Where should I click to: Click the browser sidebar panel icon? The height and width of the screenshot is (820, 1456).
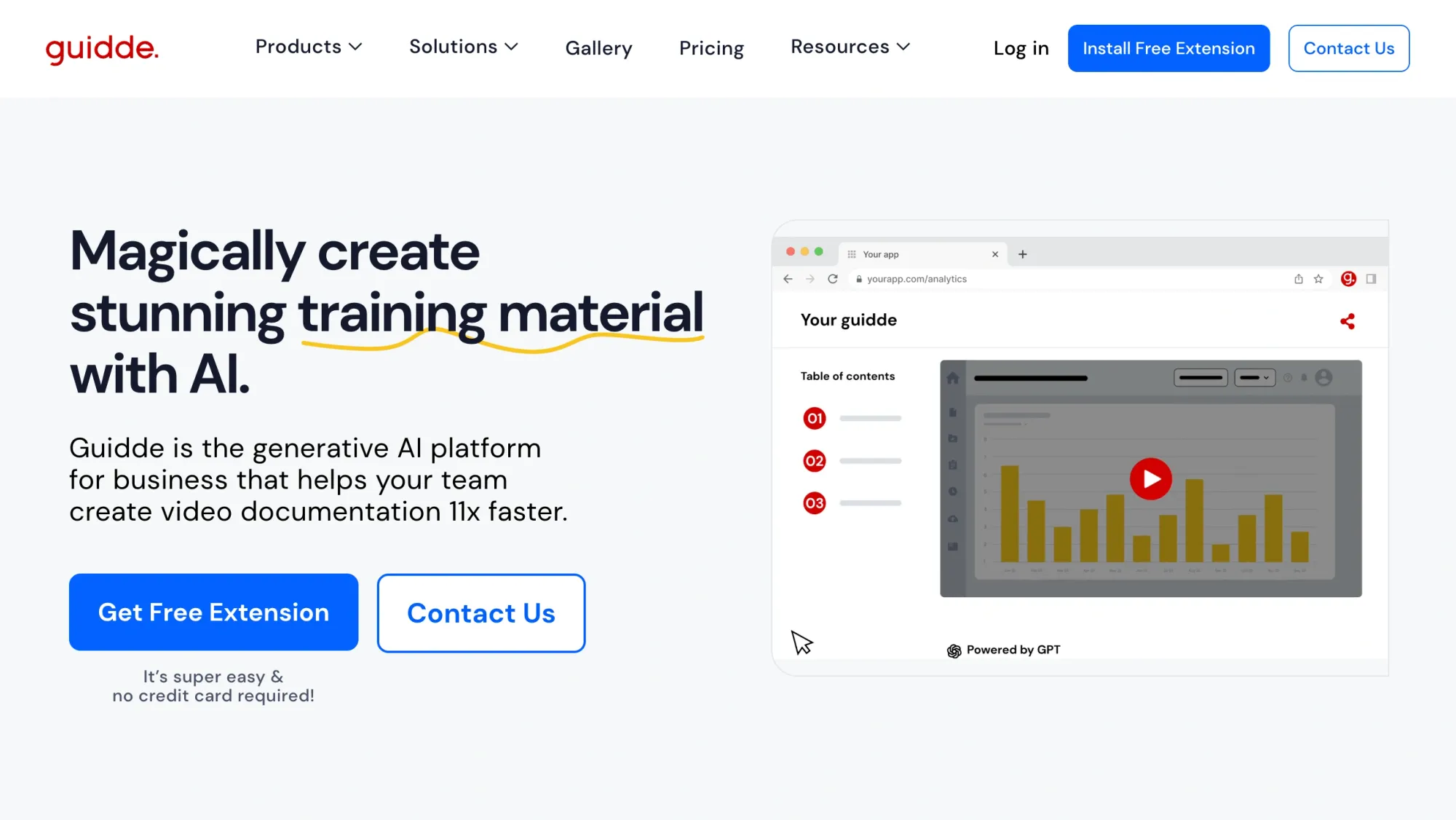tap(1371, 279)
